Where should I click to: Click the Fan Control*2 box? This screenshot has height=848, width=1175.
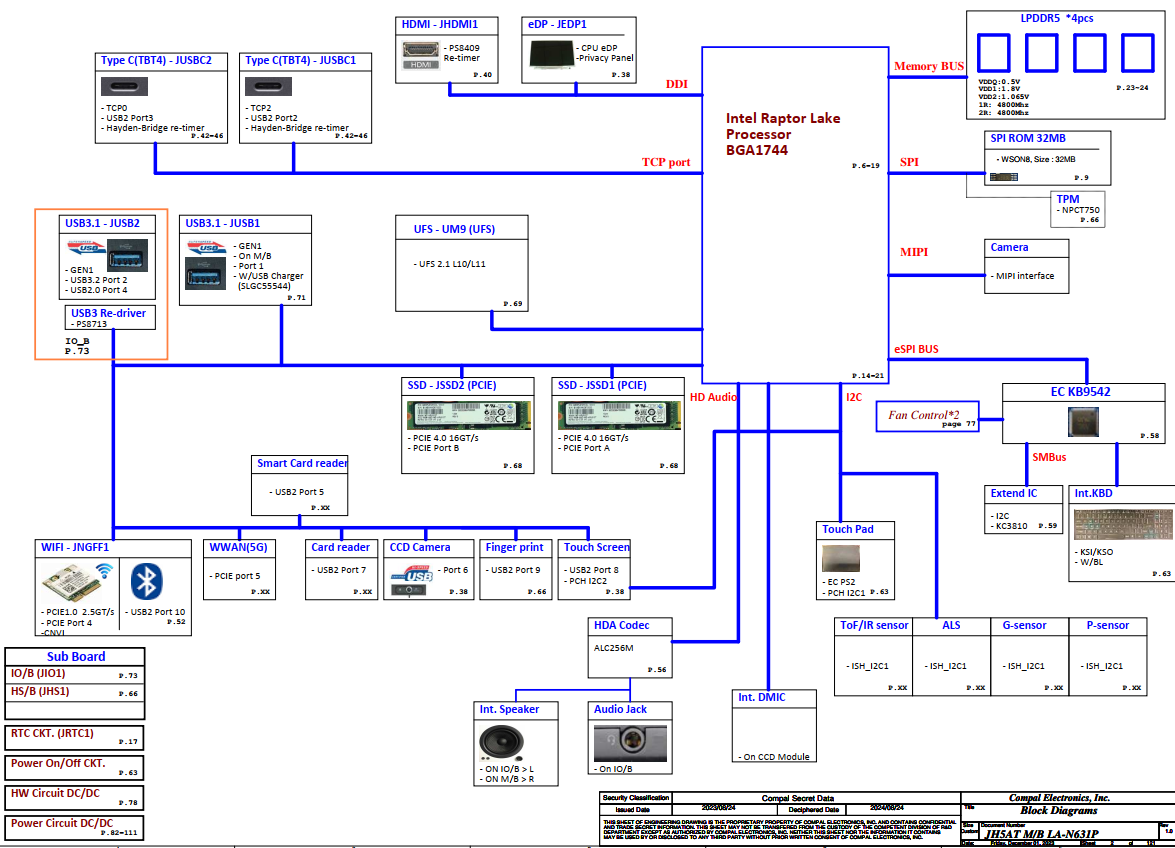pos(926,417)
